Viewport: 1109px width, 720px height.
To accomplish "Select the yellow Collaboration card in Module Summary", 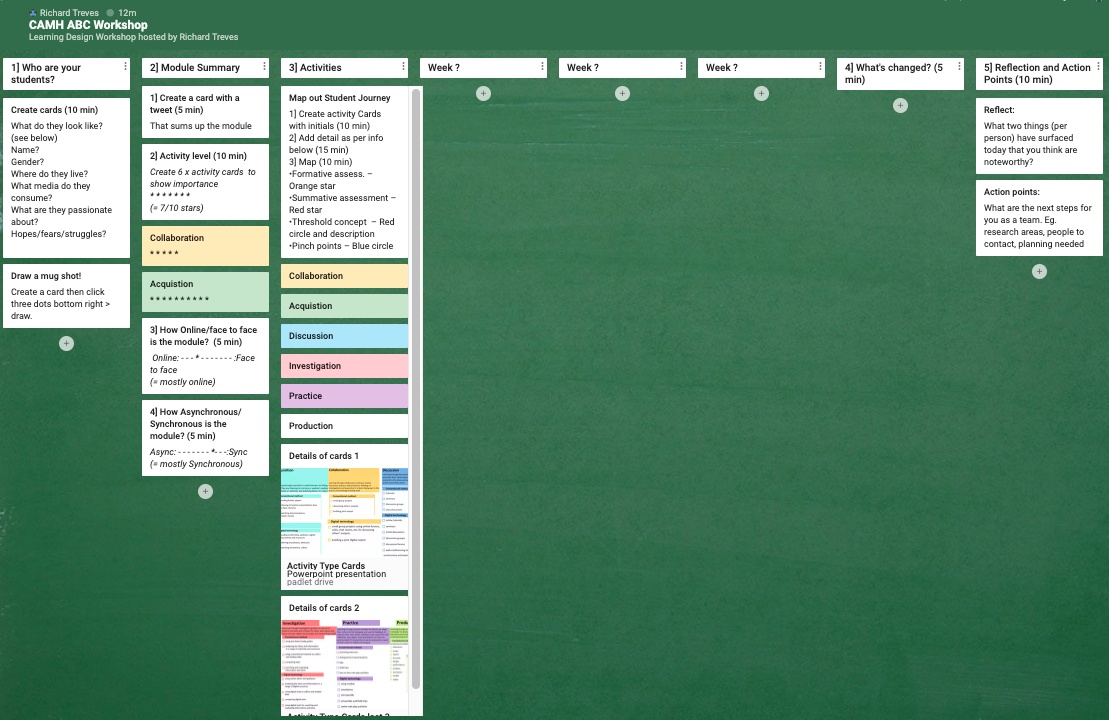I will (x=205, y=246).
